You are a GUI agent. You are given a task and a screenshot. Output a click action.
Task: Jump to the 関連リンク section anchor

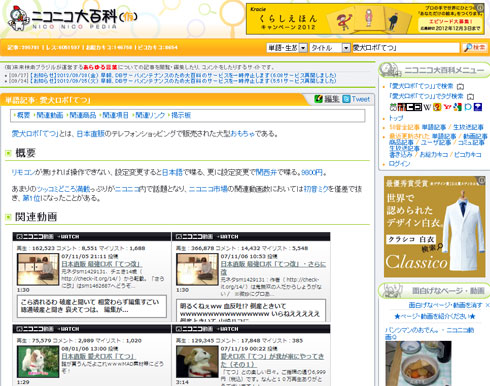(150, 115)
